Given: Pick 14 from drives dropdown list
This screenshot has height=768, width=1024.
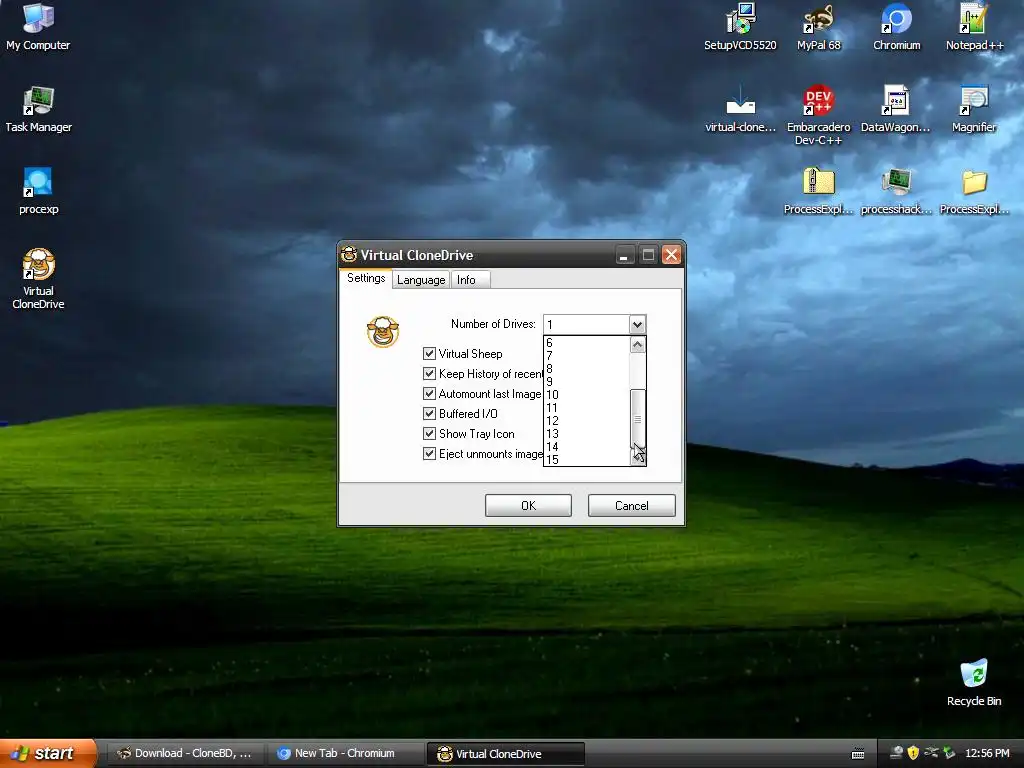Looking at the screenshot, I should tap(586, 447).
